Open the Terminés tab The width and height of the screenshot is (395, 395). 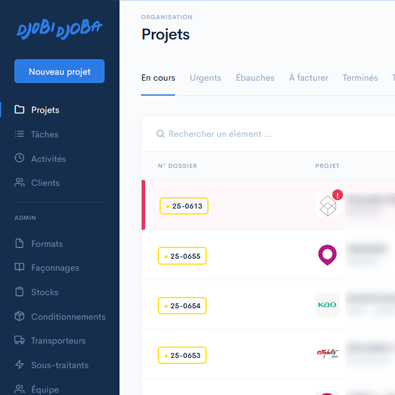click(x=360, y=78)
